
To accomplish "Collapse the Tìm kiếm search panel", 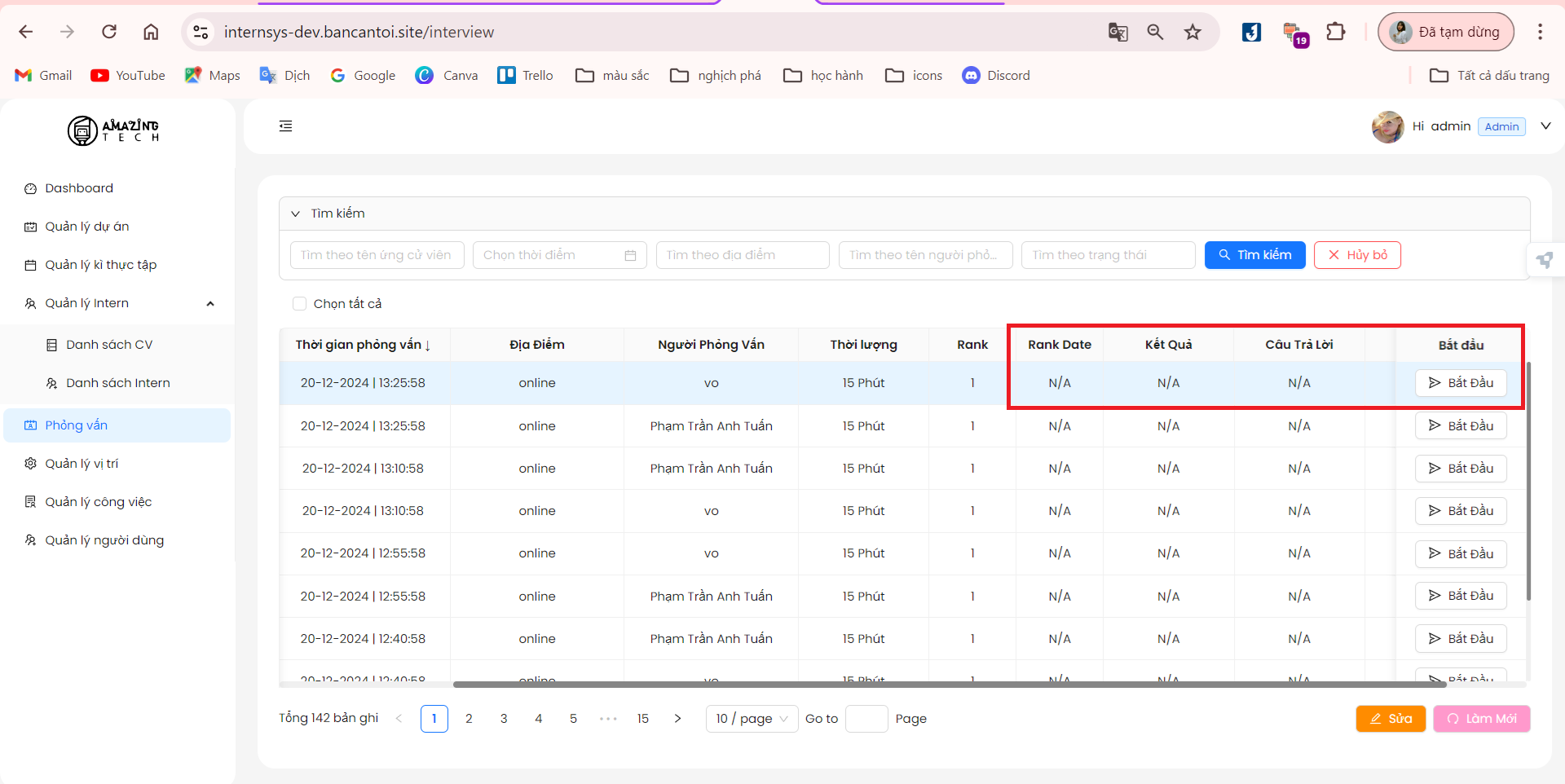I will (296, 214).
